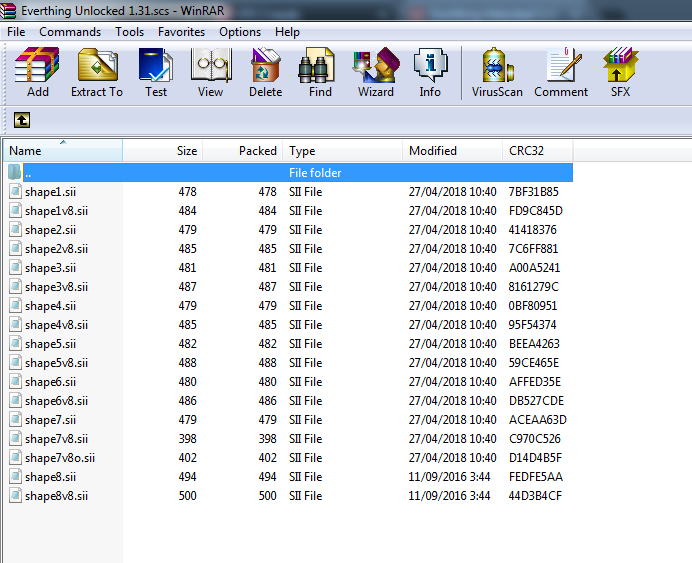692x563 pixels.
Task: Click the File folder type cell
Action: 315,173
